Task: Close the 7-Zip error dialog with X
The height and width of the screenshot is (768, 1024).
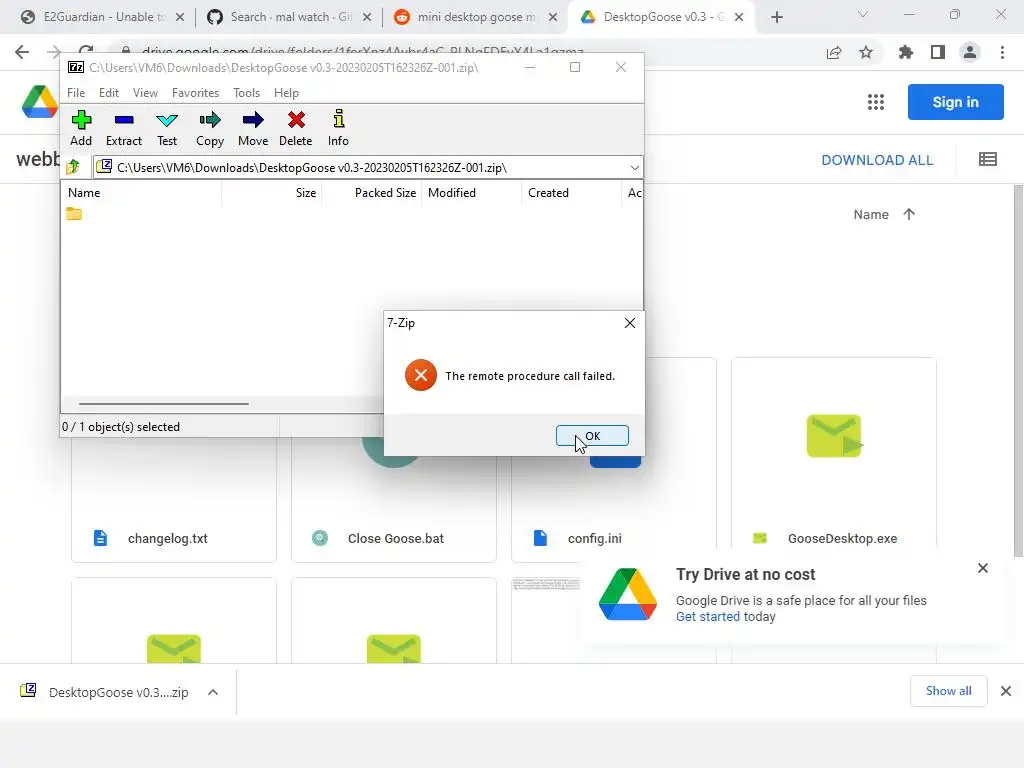Action: pyautogui.click(x=630, y=323)
